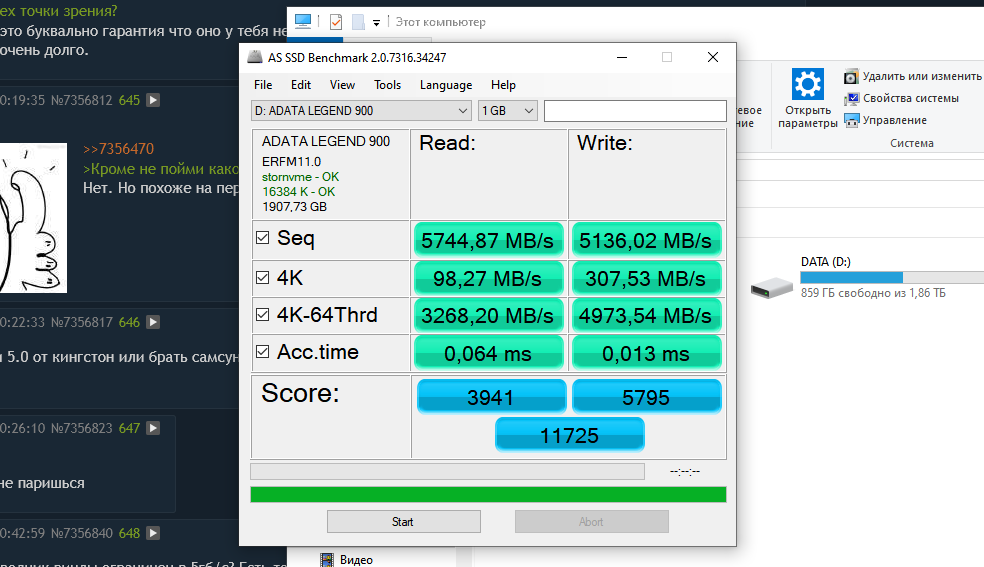Screen dimensions: 984x567
Task: Click reply arrow icon on post 648
Action: (x=153, y=533)
